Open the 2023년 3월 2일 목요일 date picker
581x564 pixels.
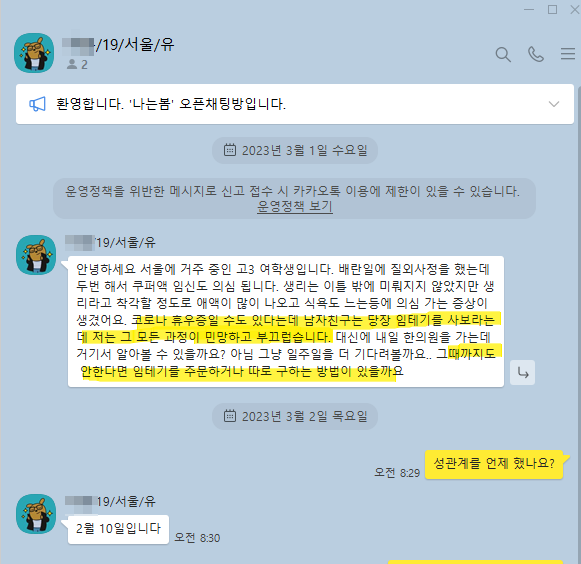(295, 417)
